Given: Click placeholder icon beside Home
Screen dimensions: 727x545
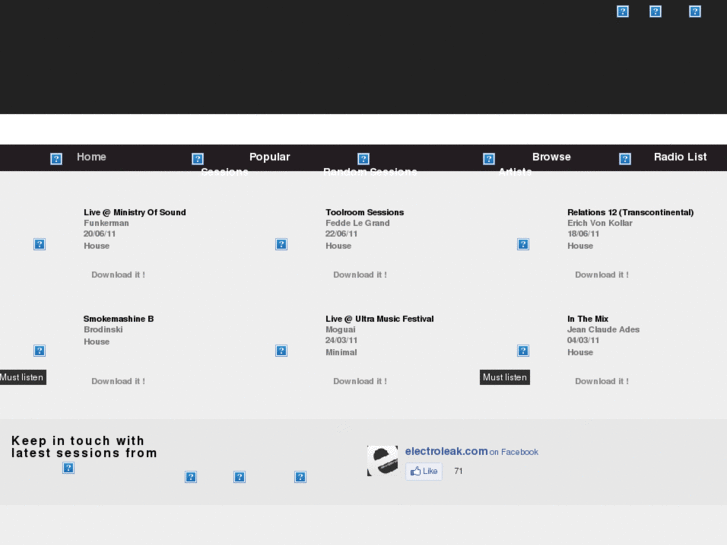Looking at the screenshot, I should click(56, 159).
